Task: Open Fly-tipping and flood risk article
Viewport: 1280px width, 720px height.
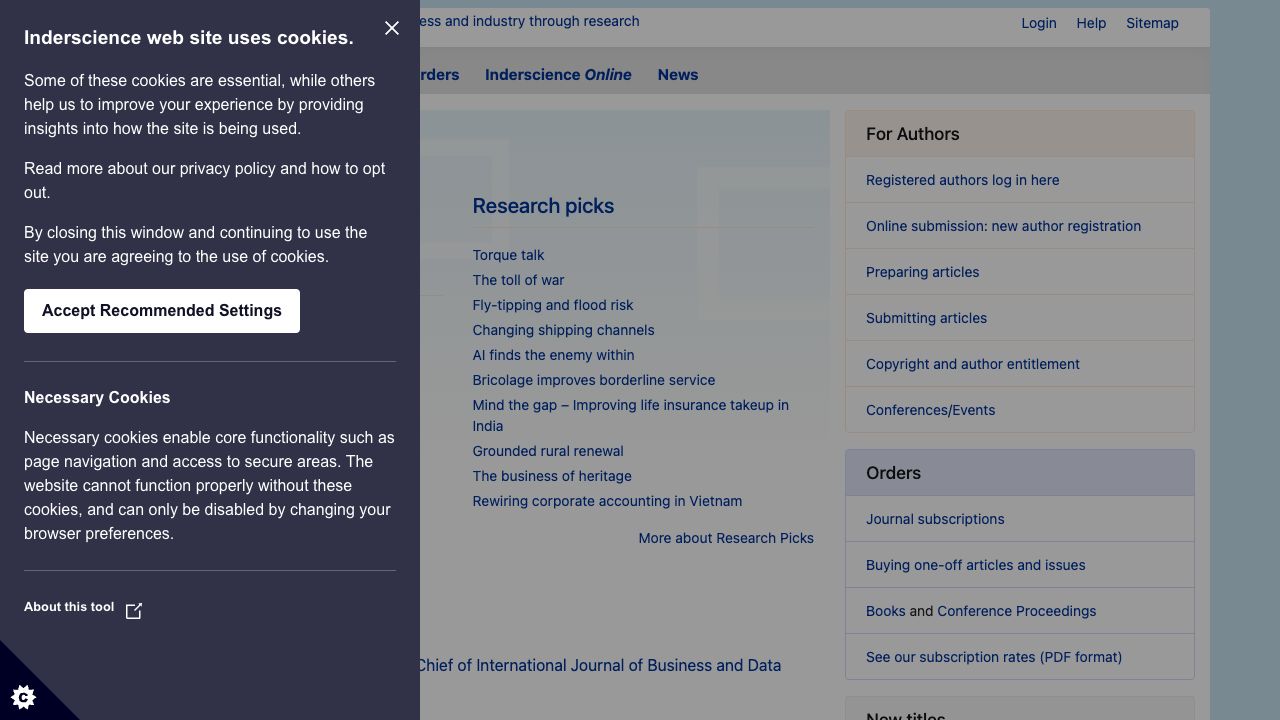Action: coord(552,305)
